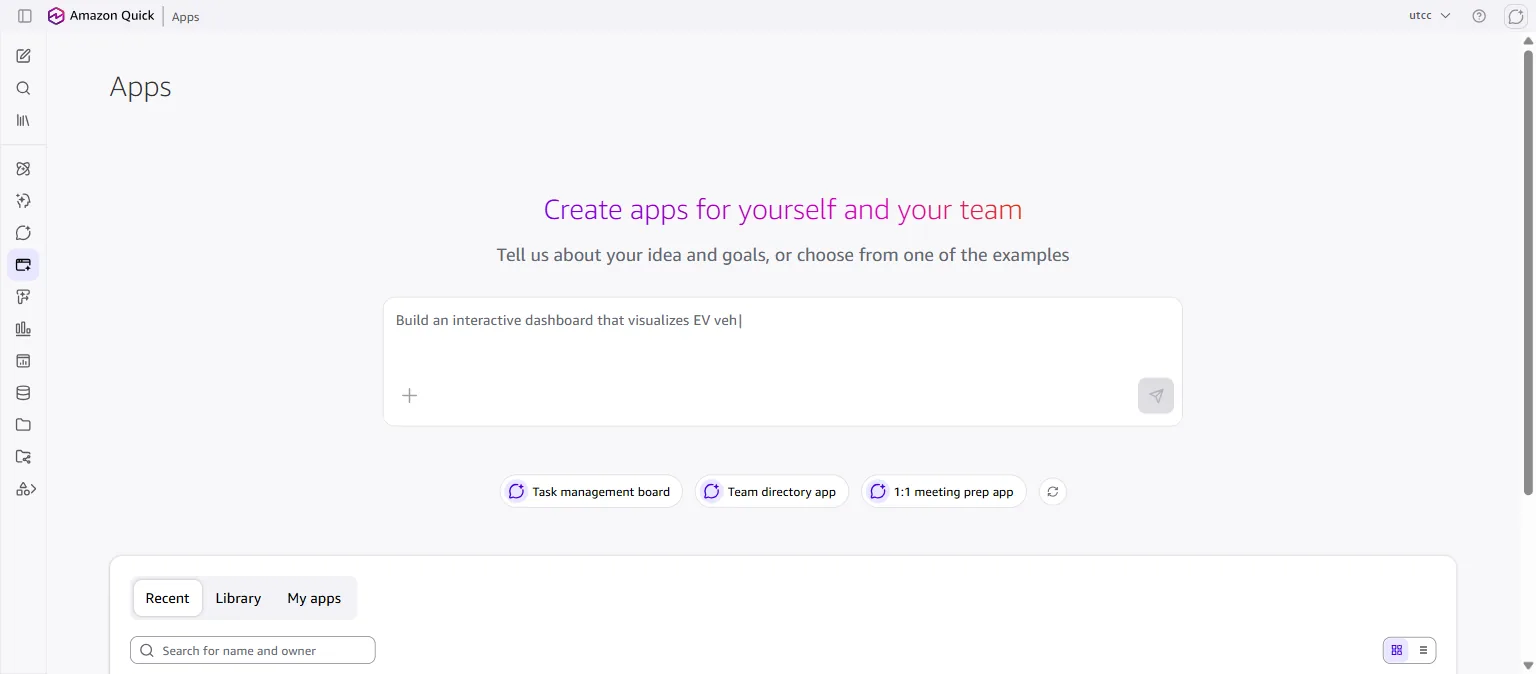Click the scrollbar up arrow
The width and height of the screenshot is (1536, 674).
pyautogui.click(x=1528, y=41)
